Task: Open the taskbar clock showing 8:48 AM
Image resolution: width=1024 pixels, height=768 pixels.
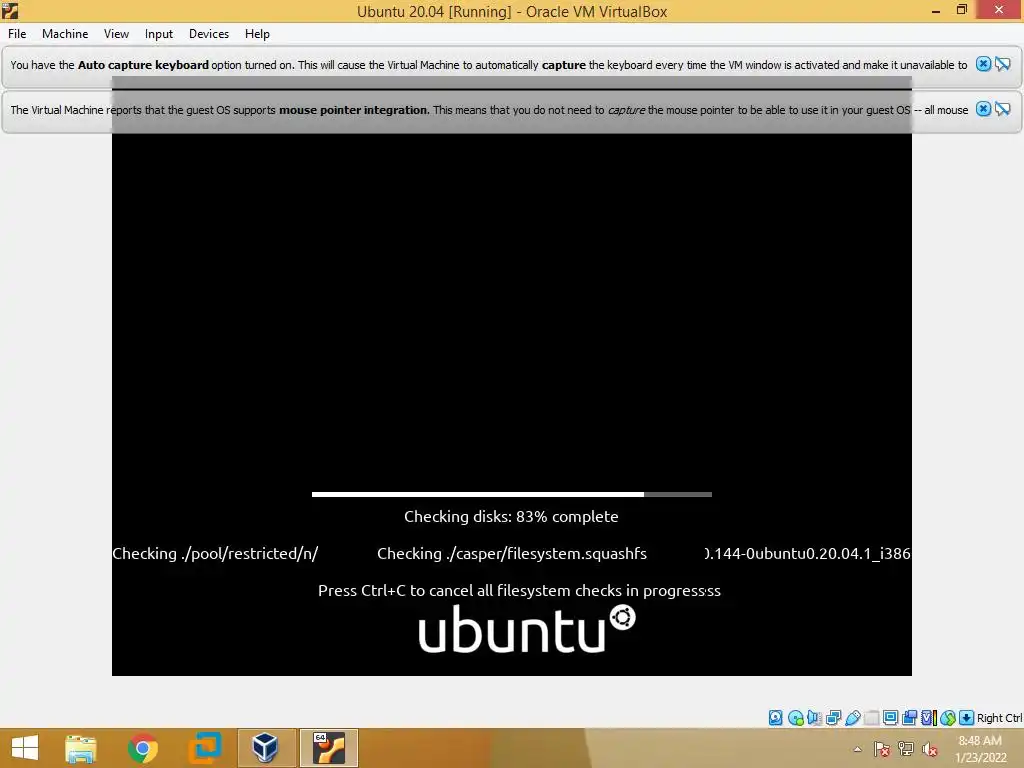Action: tap(980, 749)
